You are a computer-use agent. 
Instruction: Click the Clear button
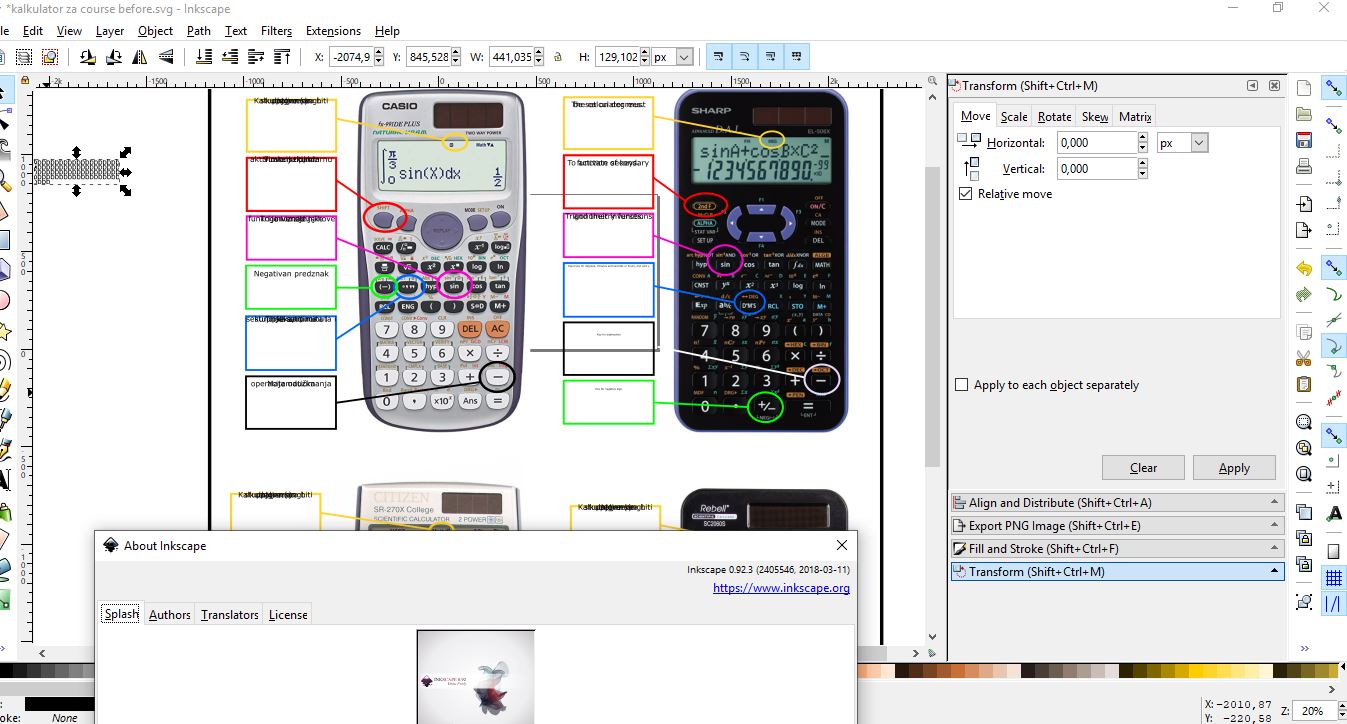pyautogui.click(x=1143, y=468)
